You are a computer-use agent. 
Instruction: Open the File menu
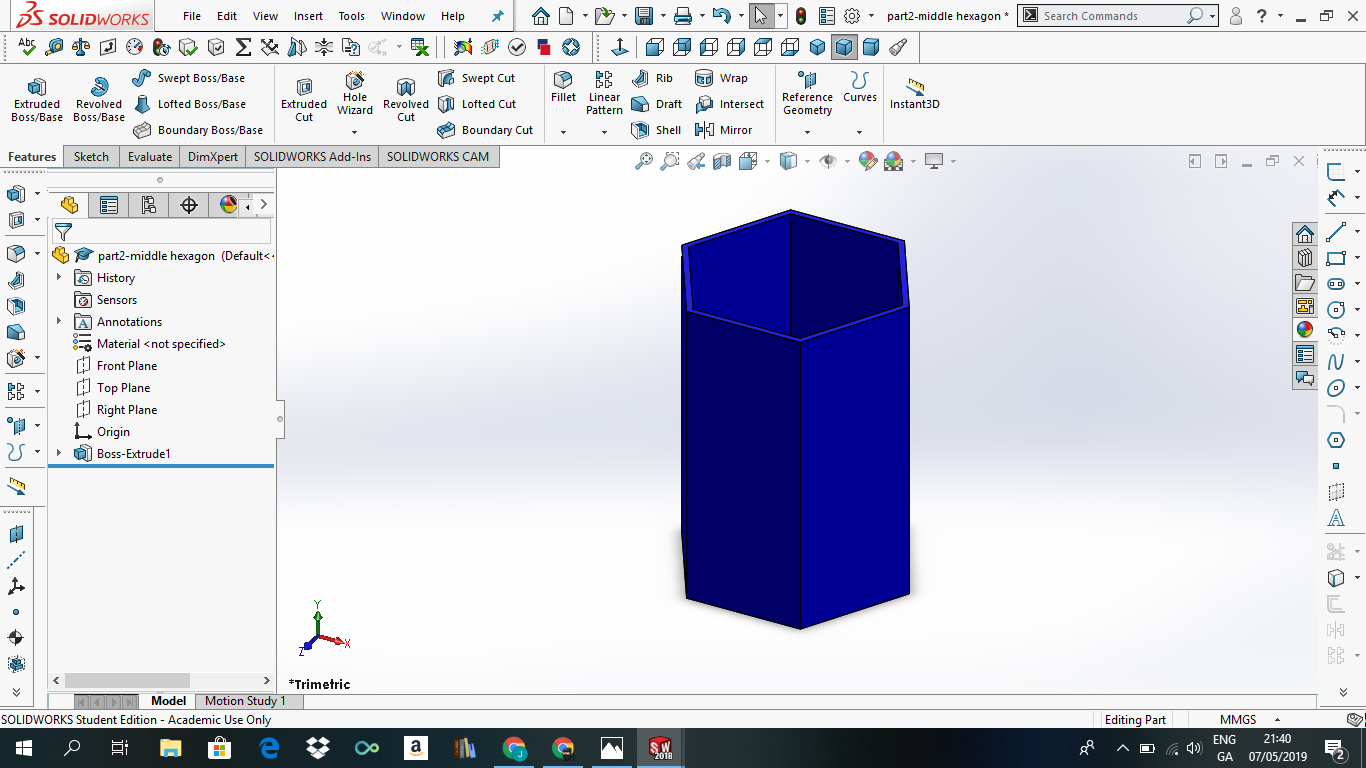192,16
